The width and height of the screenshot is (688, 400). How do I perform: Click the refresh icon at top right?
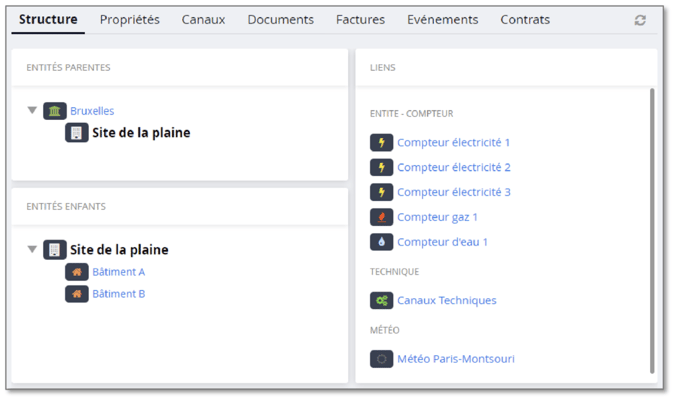tap(640, 20)
